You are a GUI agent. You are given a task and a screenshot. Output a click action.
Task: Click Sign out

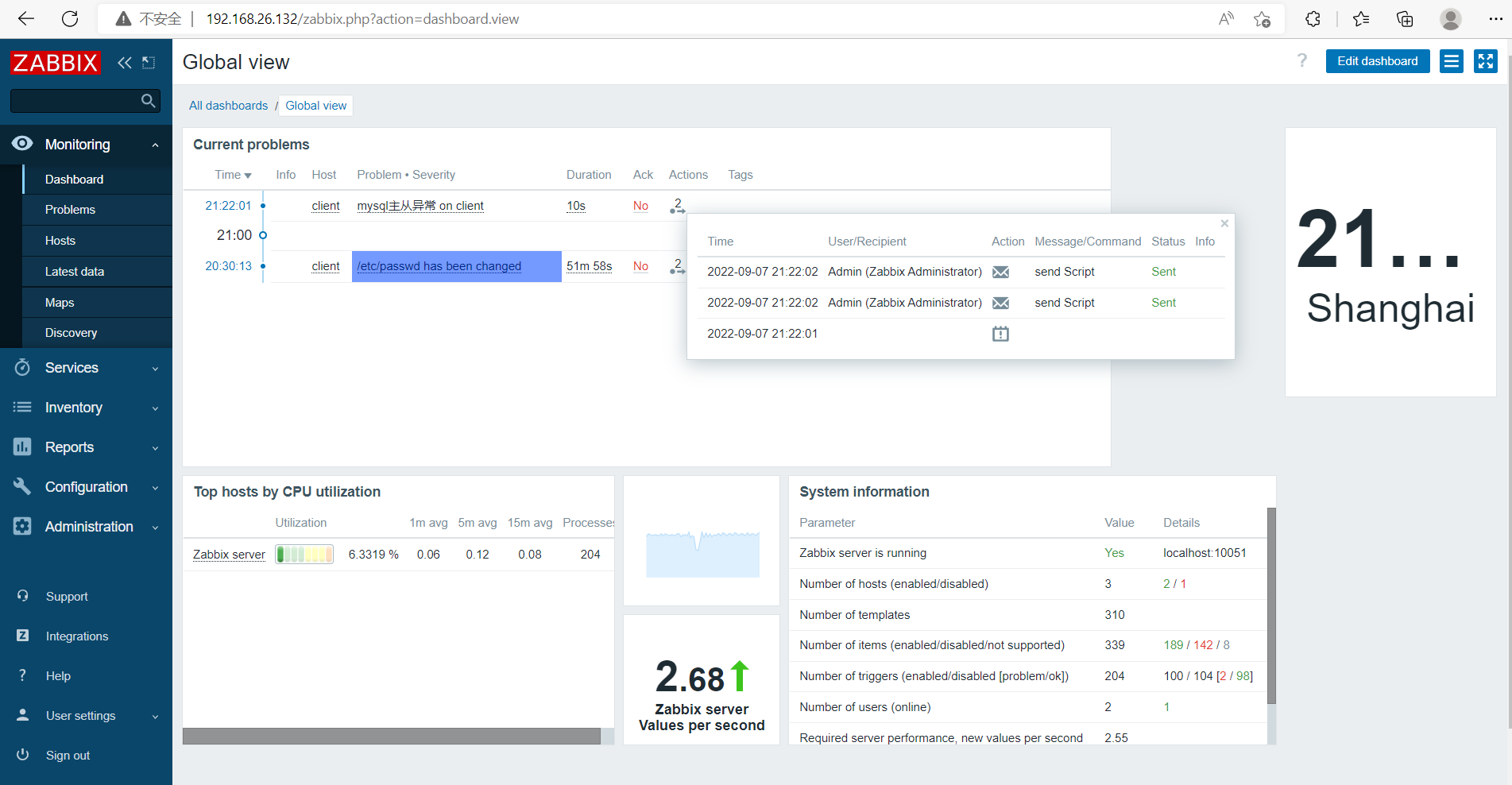click(68, 756)
